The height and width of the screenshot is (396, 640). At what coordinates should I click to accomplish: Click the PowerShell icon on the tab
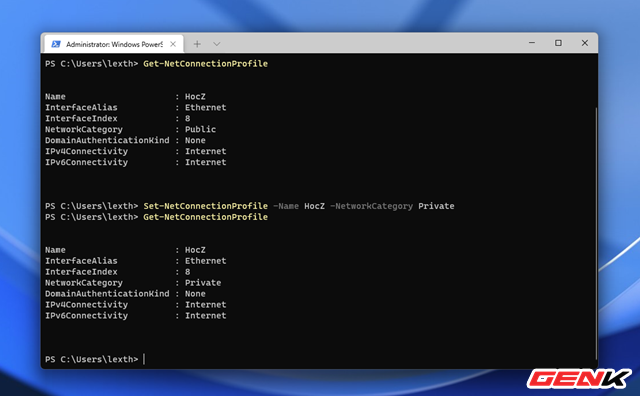[56, 44]
